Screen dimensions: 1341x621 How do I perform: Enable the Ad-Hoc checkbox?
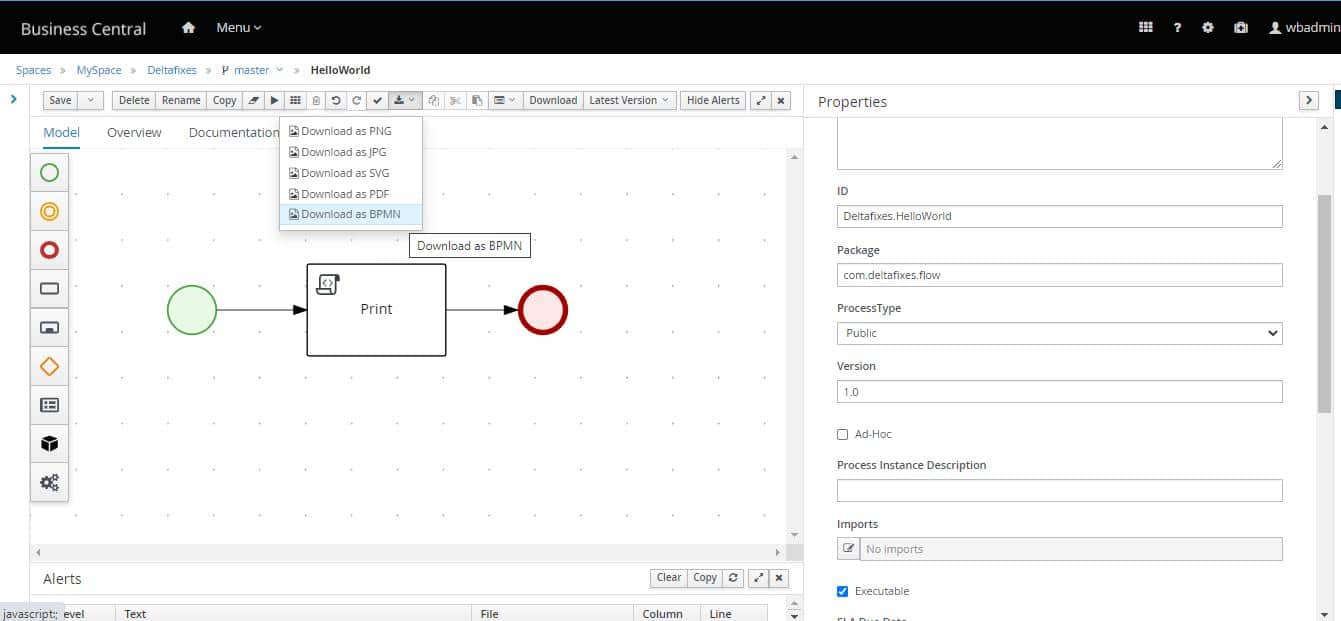tap(842, 434)
